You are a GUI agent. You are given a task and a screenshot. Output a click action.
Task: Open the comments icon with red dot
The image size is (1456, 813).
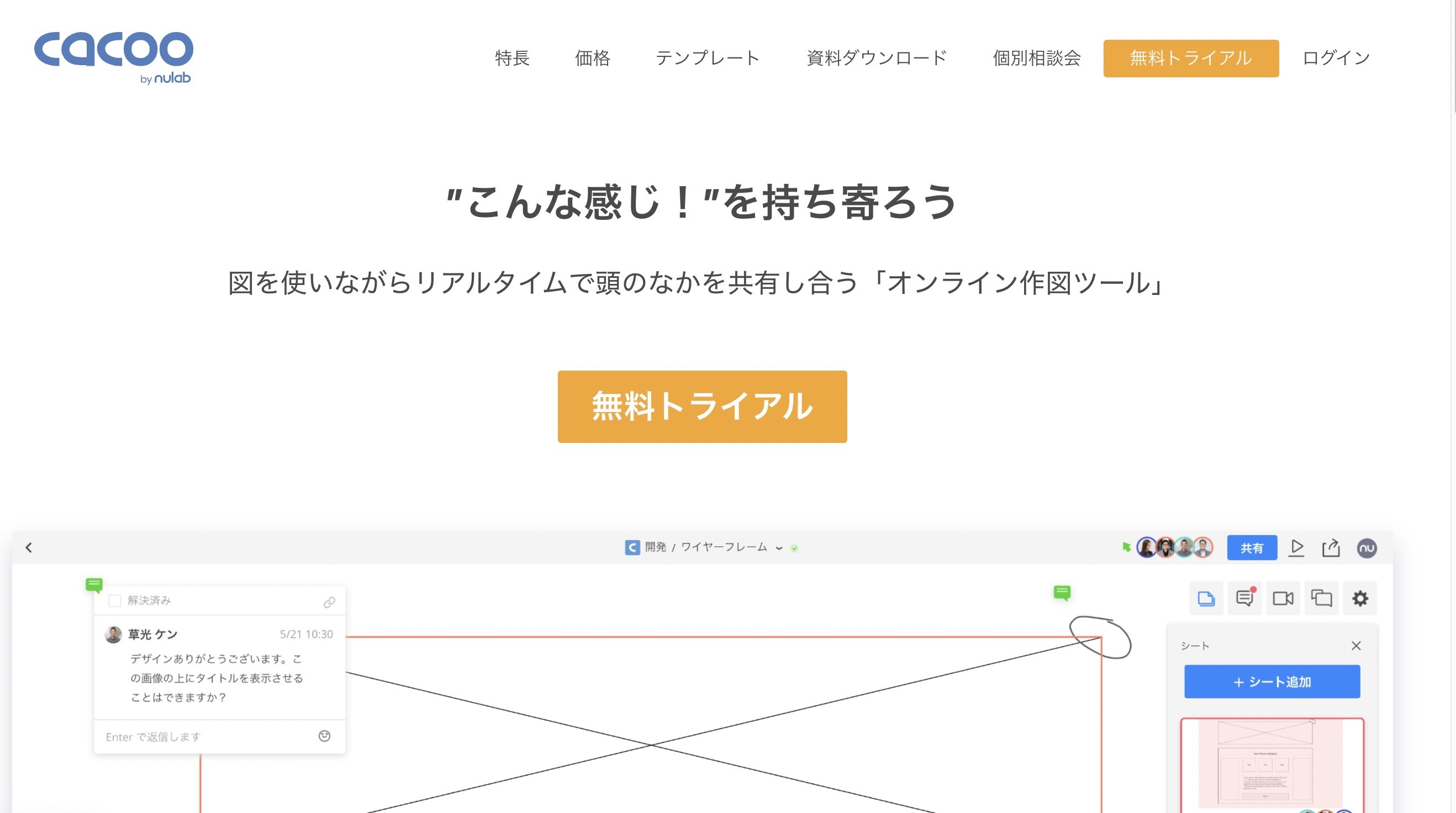(1244, 598)
